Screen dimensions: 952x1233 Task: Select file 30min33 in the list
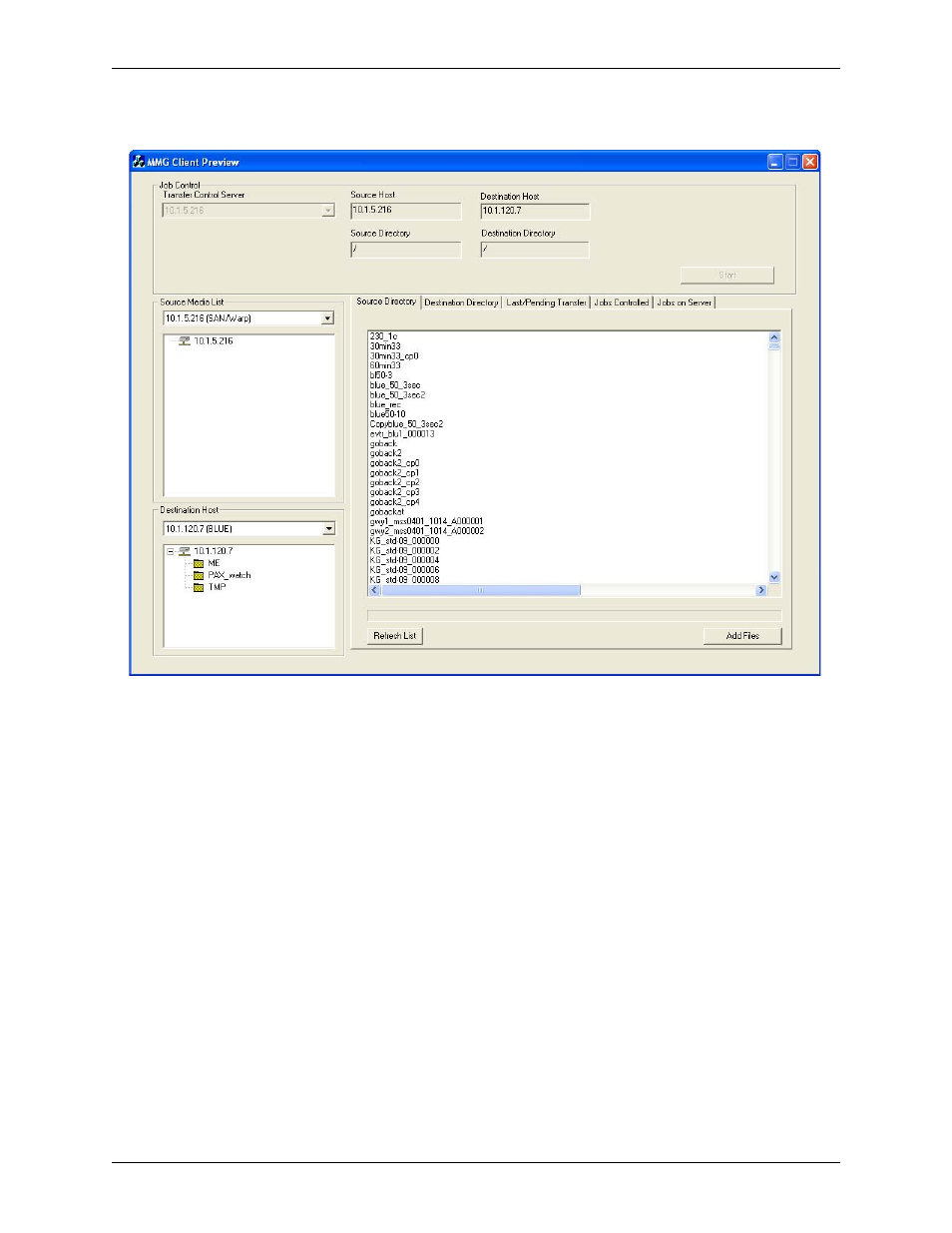385,346
